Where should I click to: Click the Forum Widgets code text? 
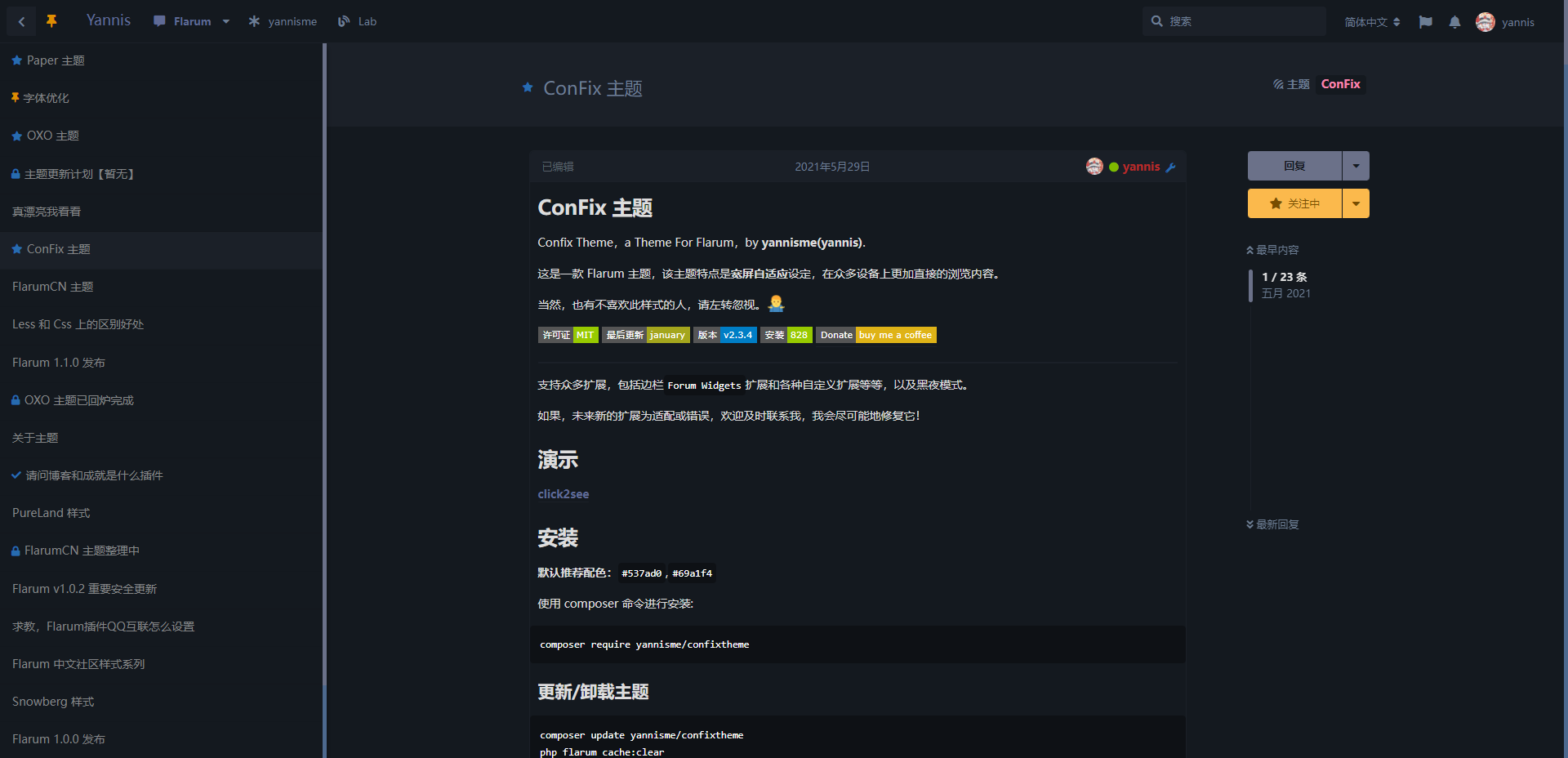click(704, 386)
